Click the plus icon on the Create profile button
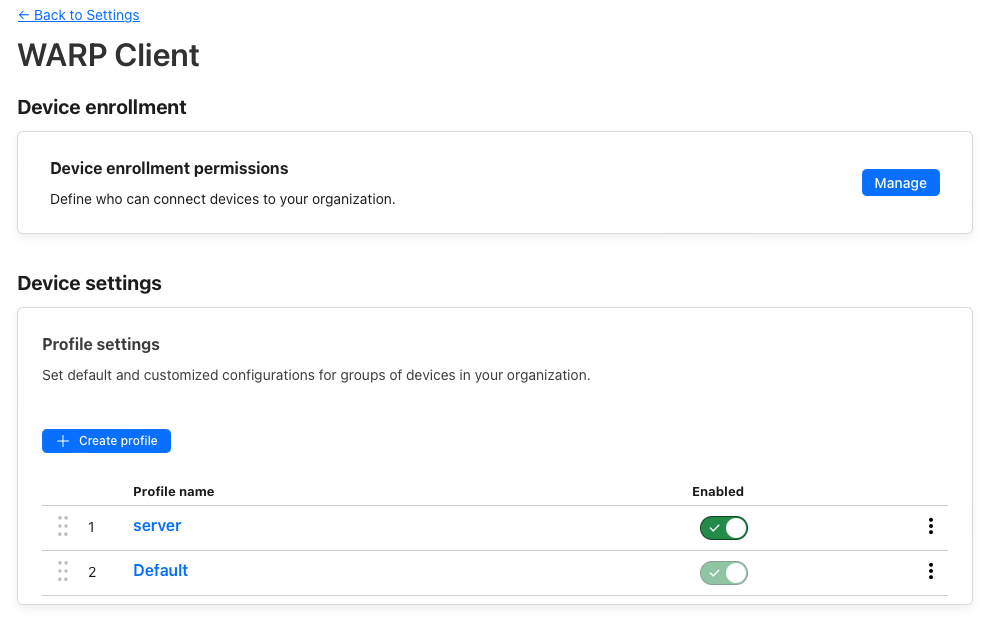Screen dimensions: 990x631 pyautogui.click(x=62, y=440)
